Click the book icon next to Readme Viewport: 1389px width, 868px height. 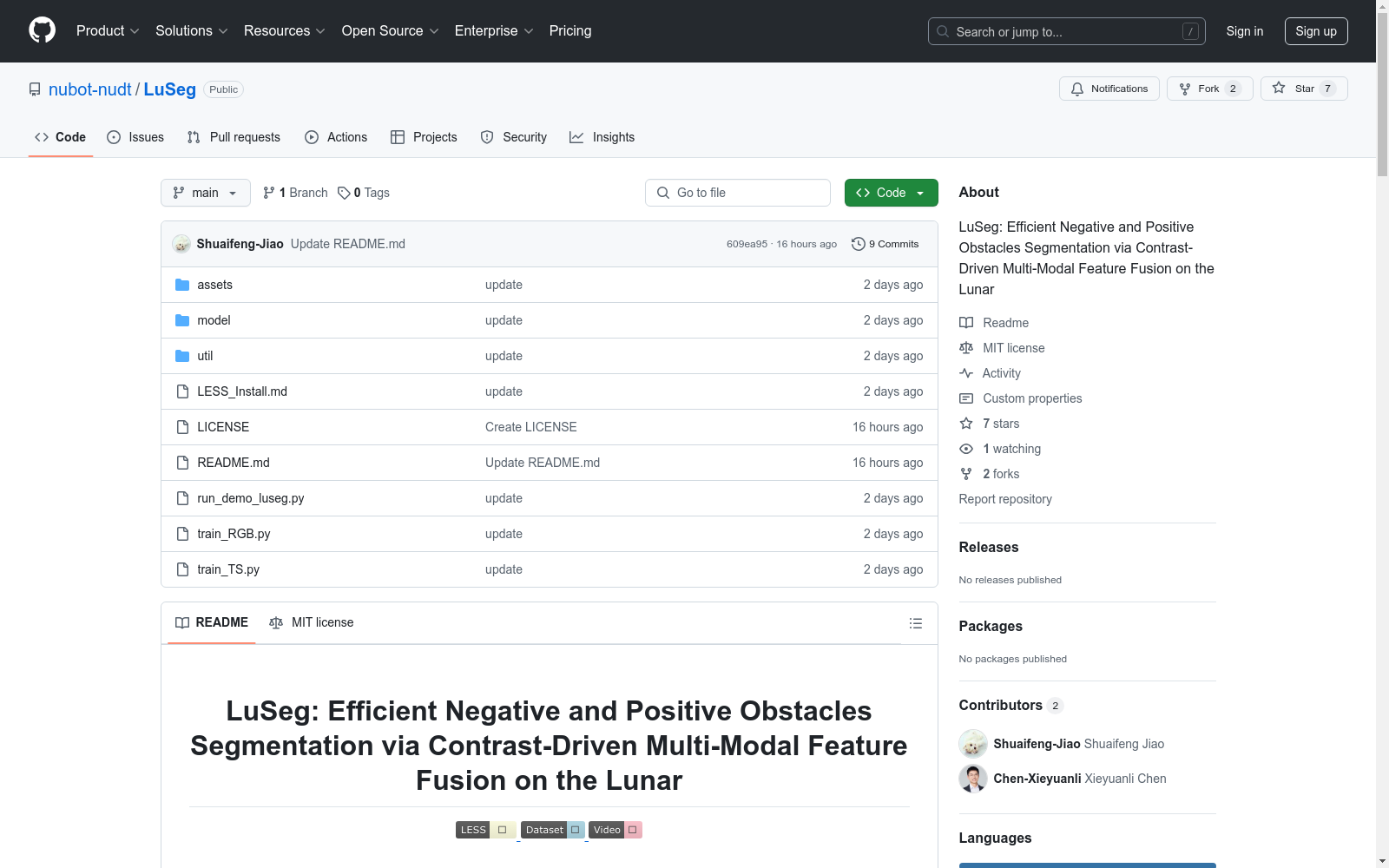(x=966, y=323)
